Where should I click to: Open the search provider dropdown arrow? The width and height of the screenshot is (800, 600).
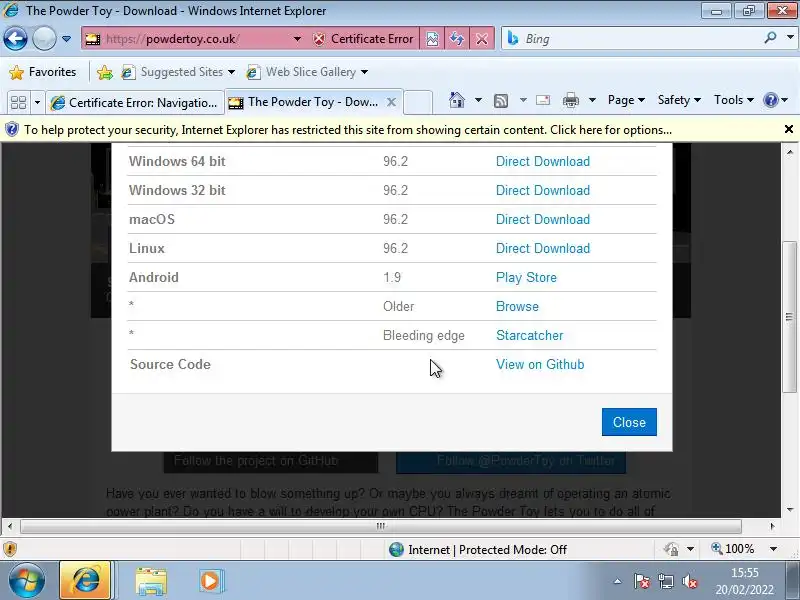pyautogui.click(x=790, y=37)
